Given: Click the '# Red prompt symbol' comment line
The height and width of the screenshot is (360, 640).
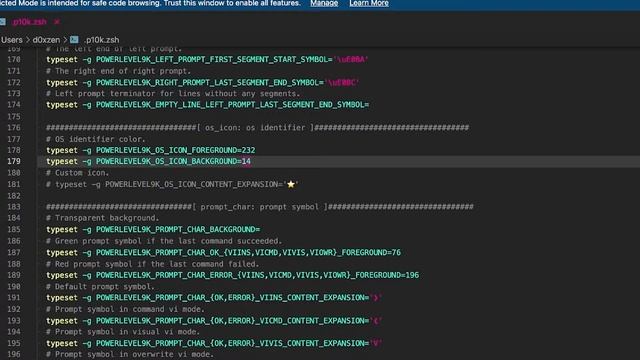Looking at the screenshot, I should [x=153, y=264].
